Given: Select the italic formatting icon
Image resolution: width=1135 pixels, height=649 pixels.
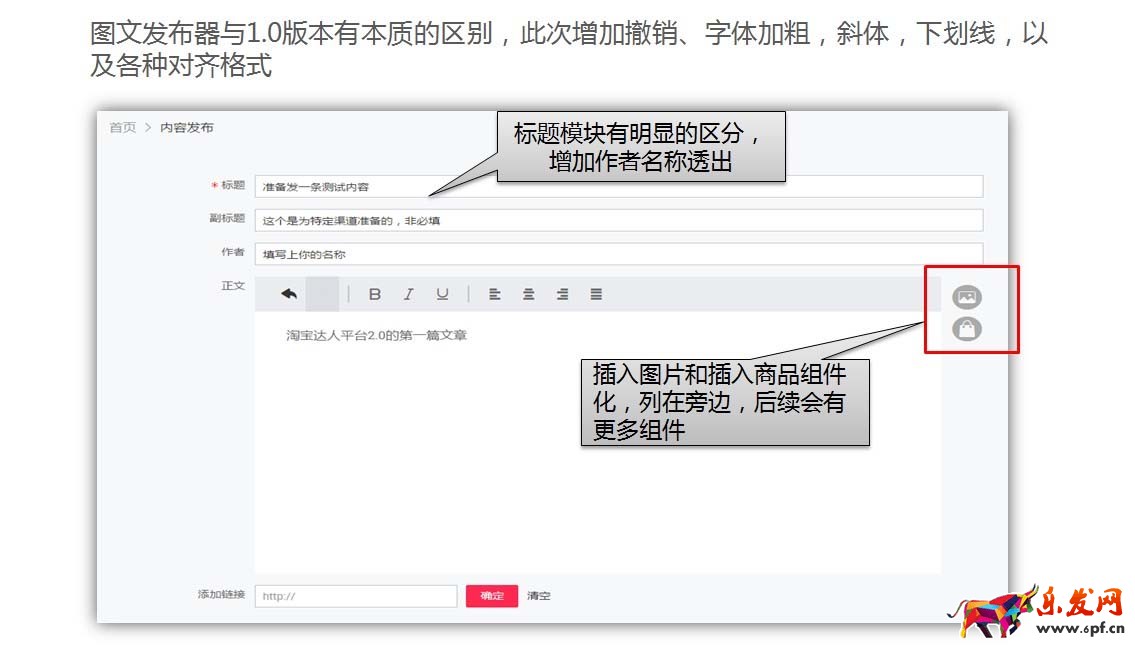Looking at the screenshot, I should click(x=408, y=293).
